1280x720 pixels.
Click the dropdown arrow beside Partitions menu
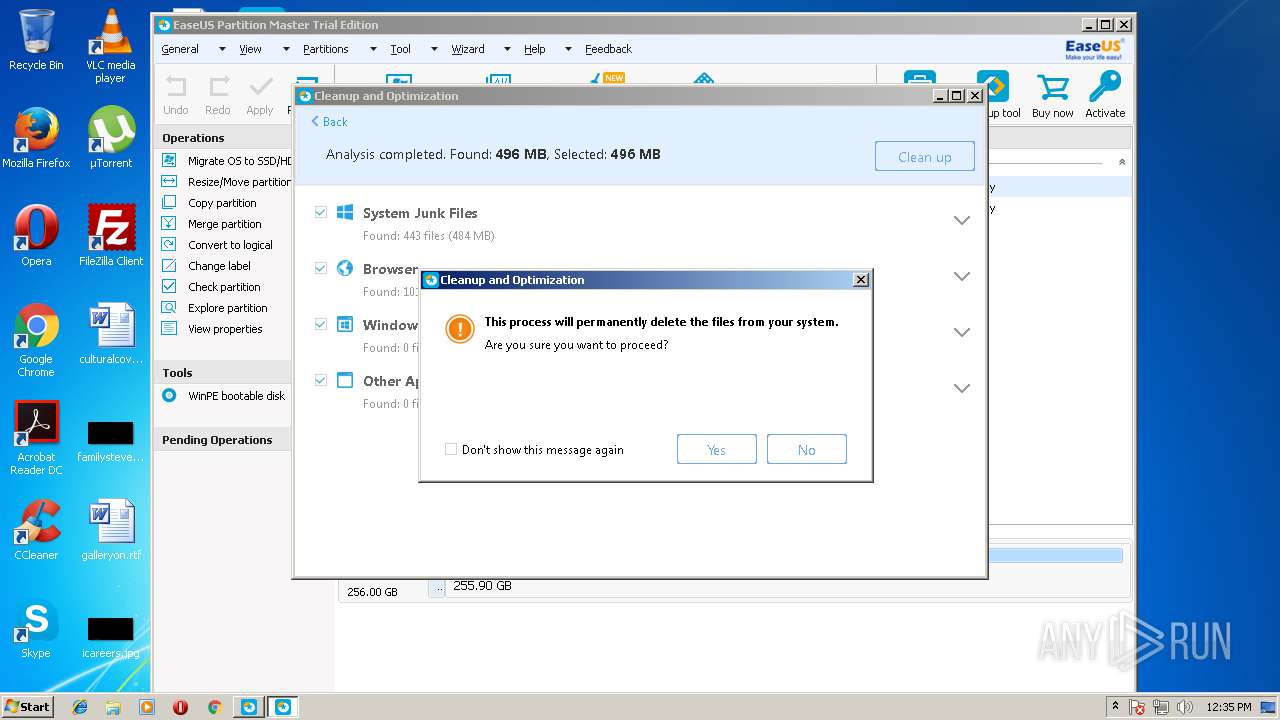[373, 49]
